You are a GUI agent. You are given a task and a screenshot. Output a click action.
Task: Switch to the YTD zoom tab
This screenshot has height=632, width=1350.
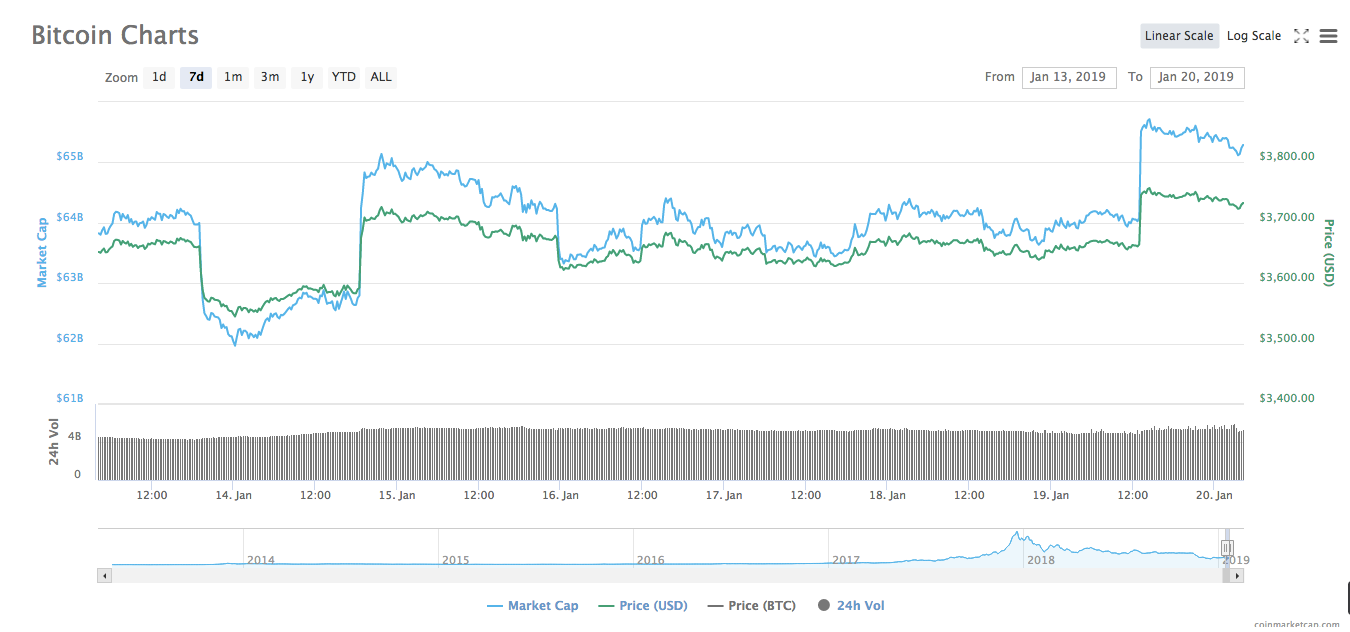[343, 77]
